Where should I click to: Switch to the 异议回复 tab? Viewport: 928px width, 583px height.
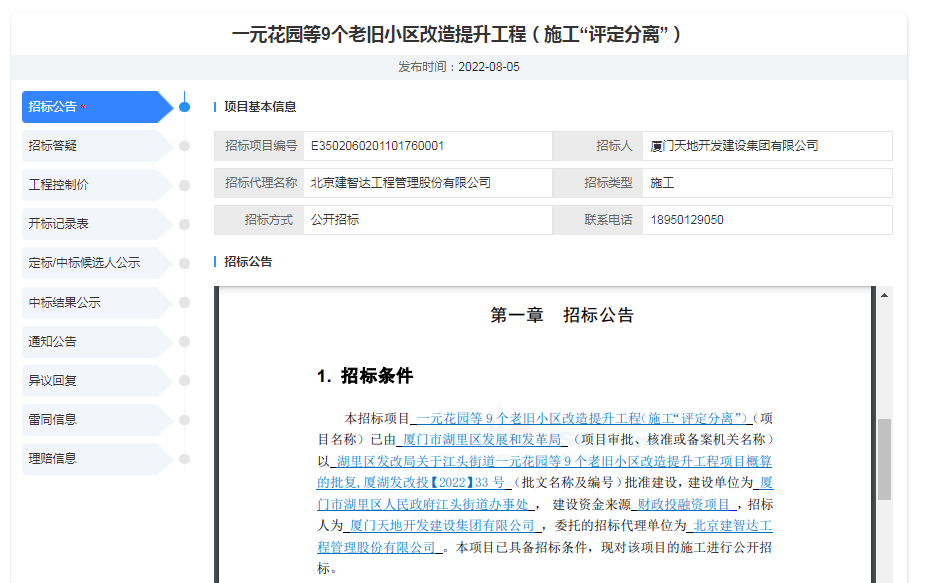click(x=90, y=380)
